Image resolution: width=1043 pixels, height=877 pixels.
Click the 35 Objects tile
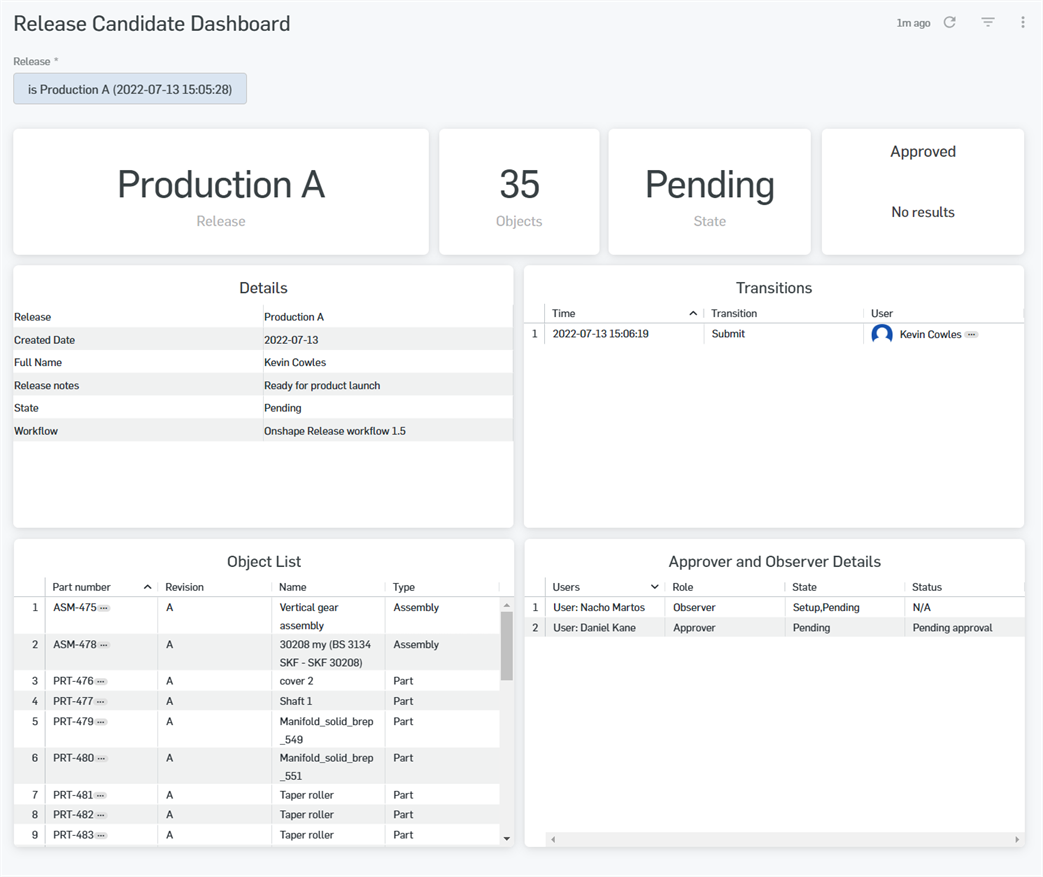click(519, 192)
